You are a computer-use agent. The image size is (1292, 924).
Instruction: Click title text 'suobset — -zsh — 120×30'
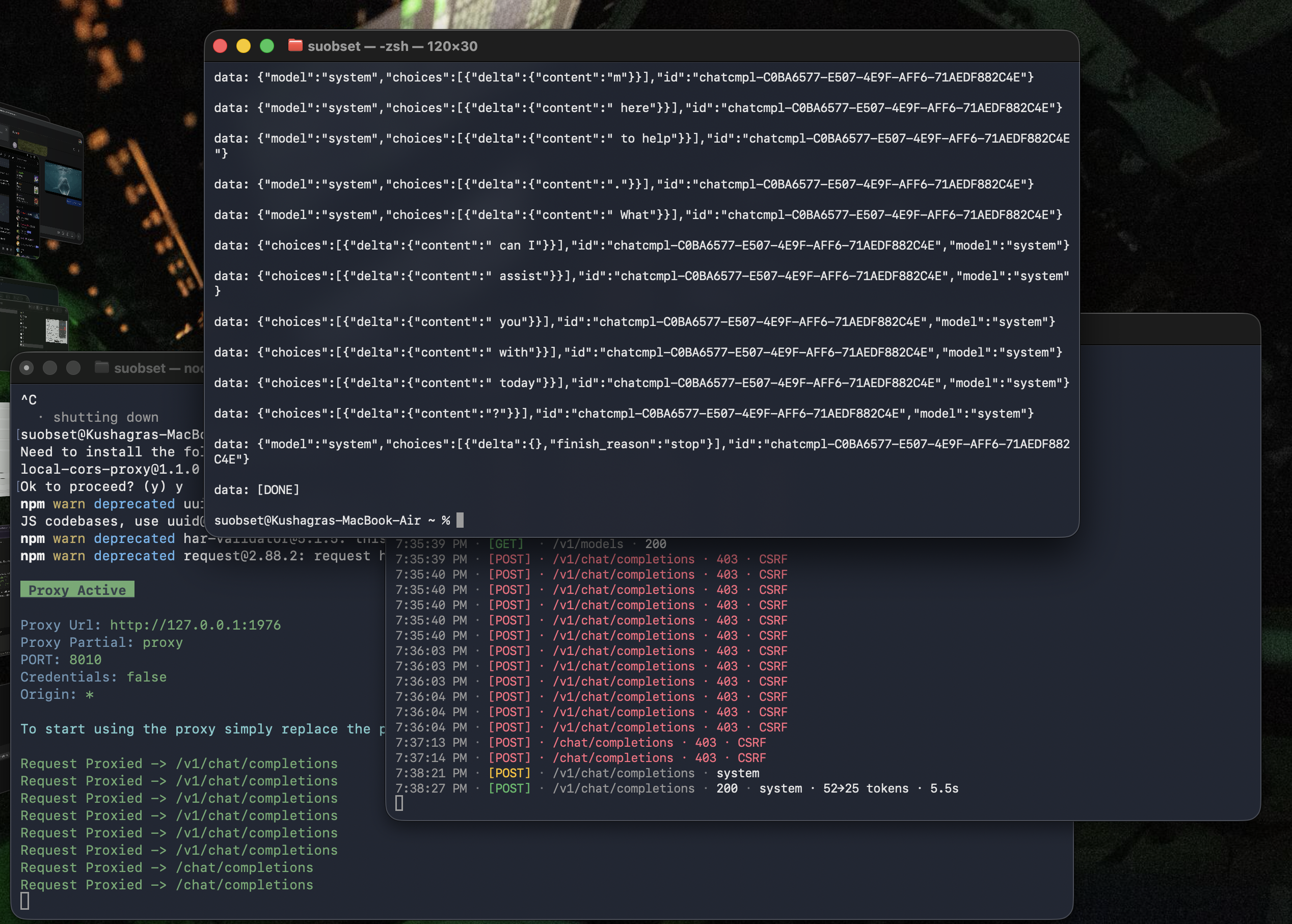pos(393,46)
